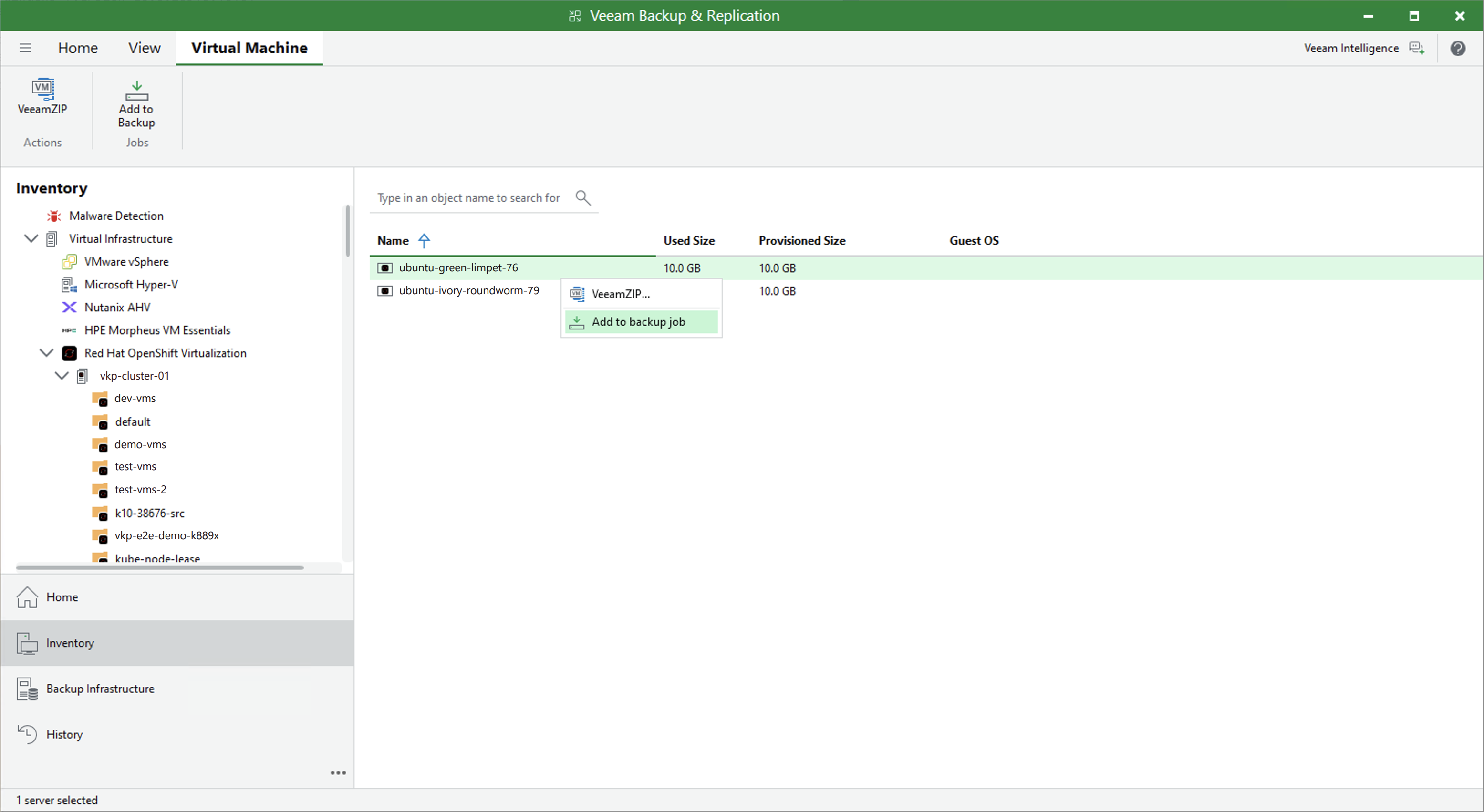This screenshot has height=812, width=1484.
Task: Select the kube-node-lease tree item
Action: coord(157,558)
